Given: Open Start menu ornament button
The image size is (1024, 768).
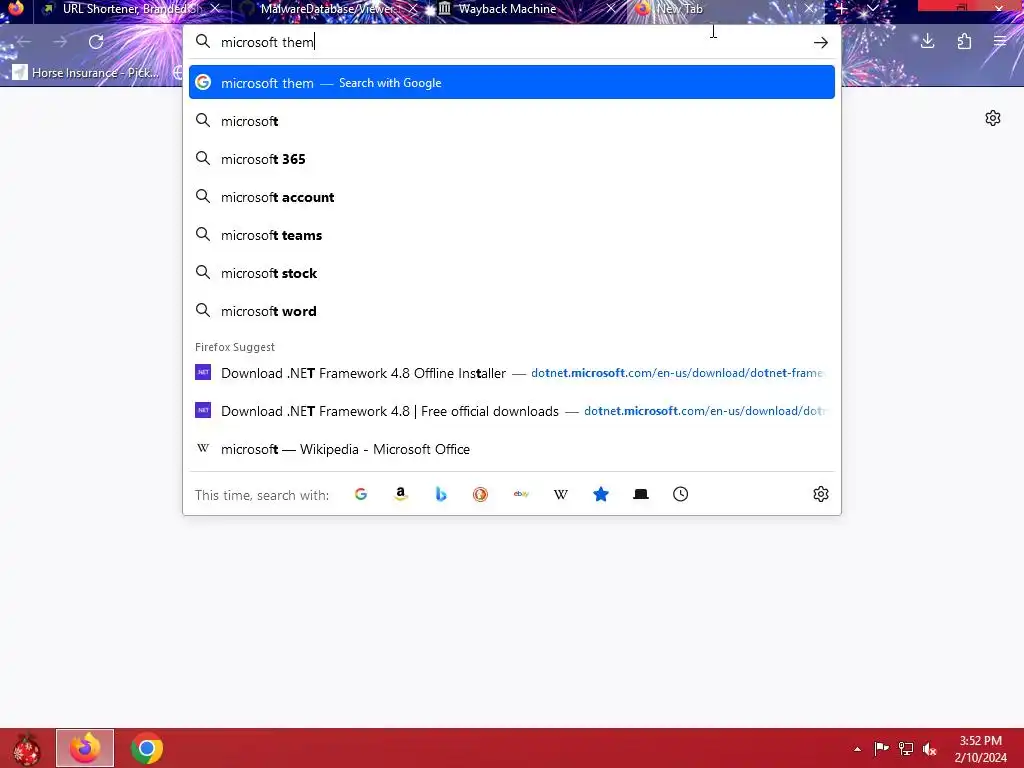Looking at the screenshot, I should click(26, 749).
